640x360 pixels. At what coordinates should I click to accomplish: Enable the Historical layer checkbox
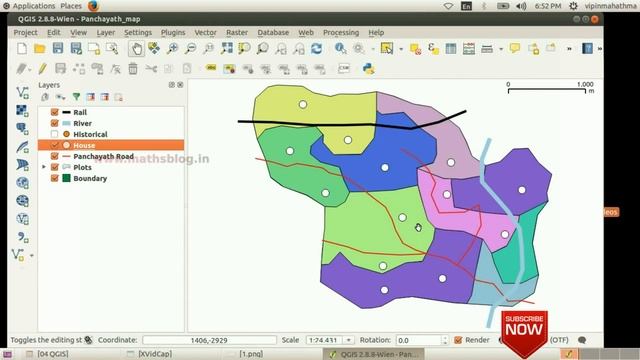click(55, 134)
